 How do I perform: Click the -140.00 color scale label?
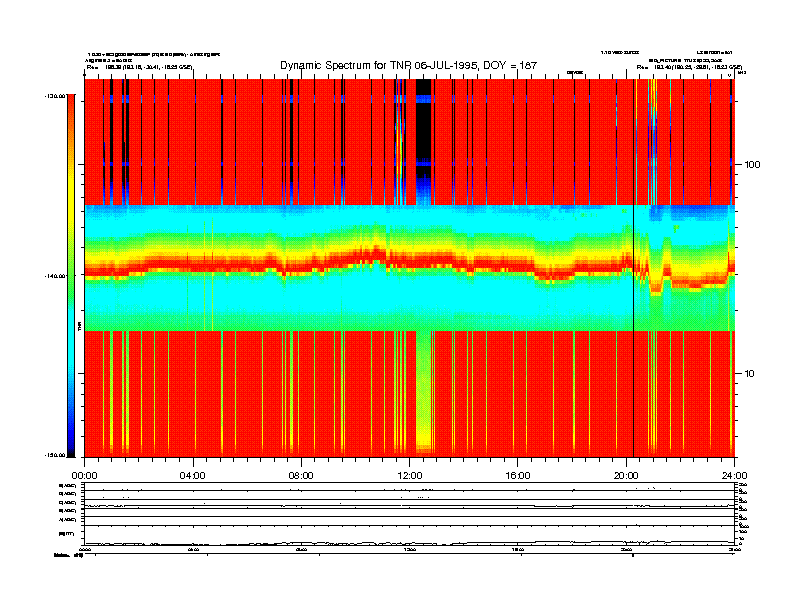55,276
